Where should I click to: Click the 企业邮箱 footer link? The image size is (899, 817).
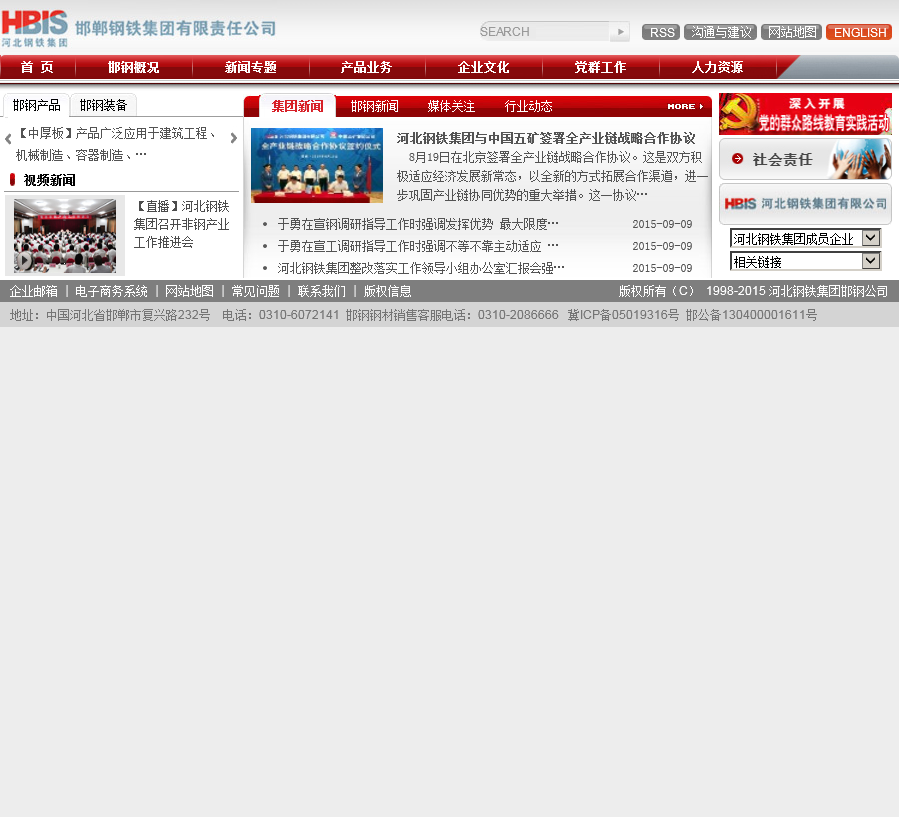34,291
